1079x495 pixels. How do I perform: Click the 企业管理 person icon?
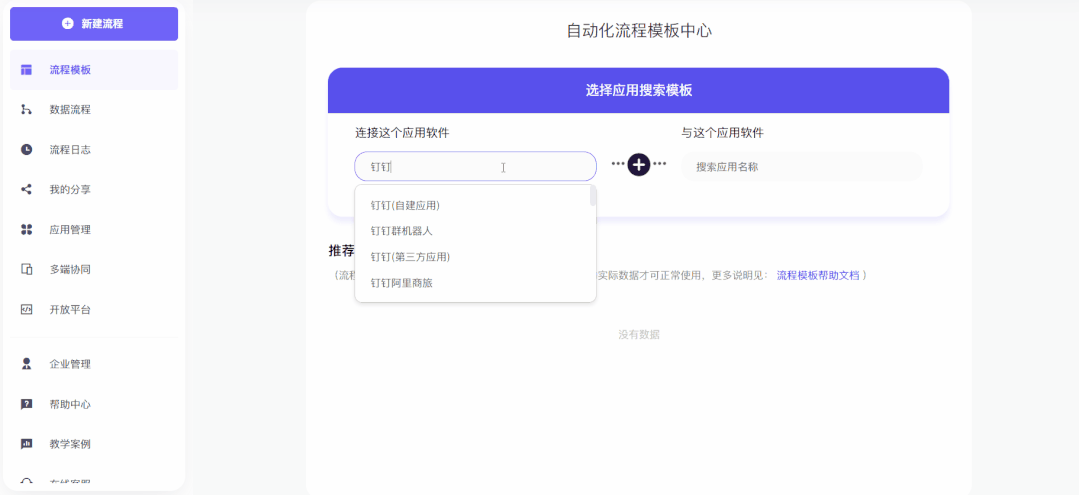tap(27, 364)
